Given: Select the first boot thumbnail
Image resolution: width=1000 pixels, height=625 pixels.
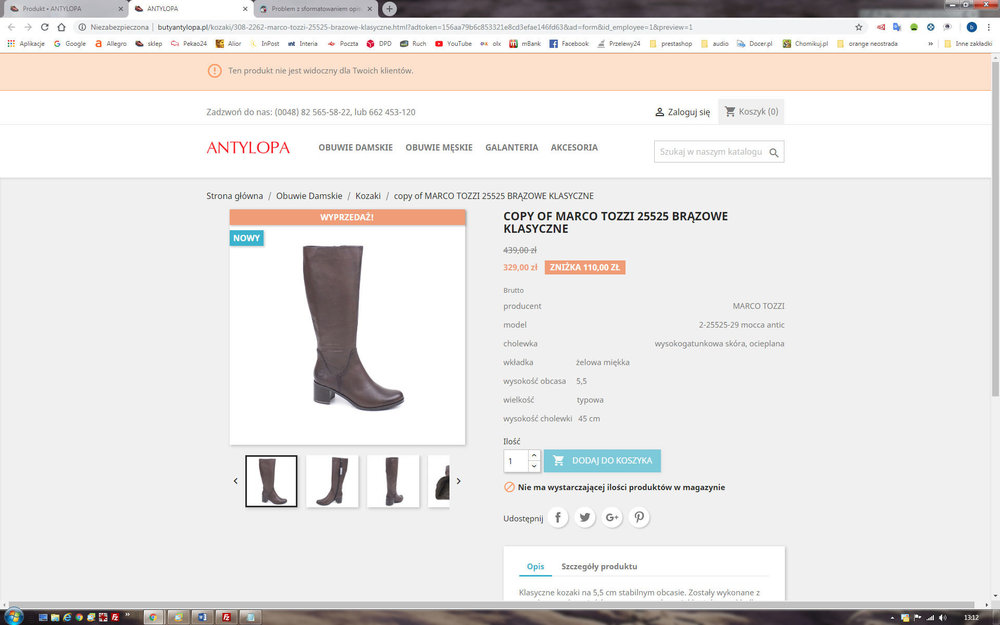Looking at the screenshot, I should (271, 482).
